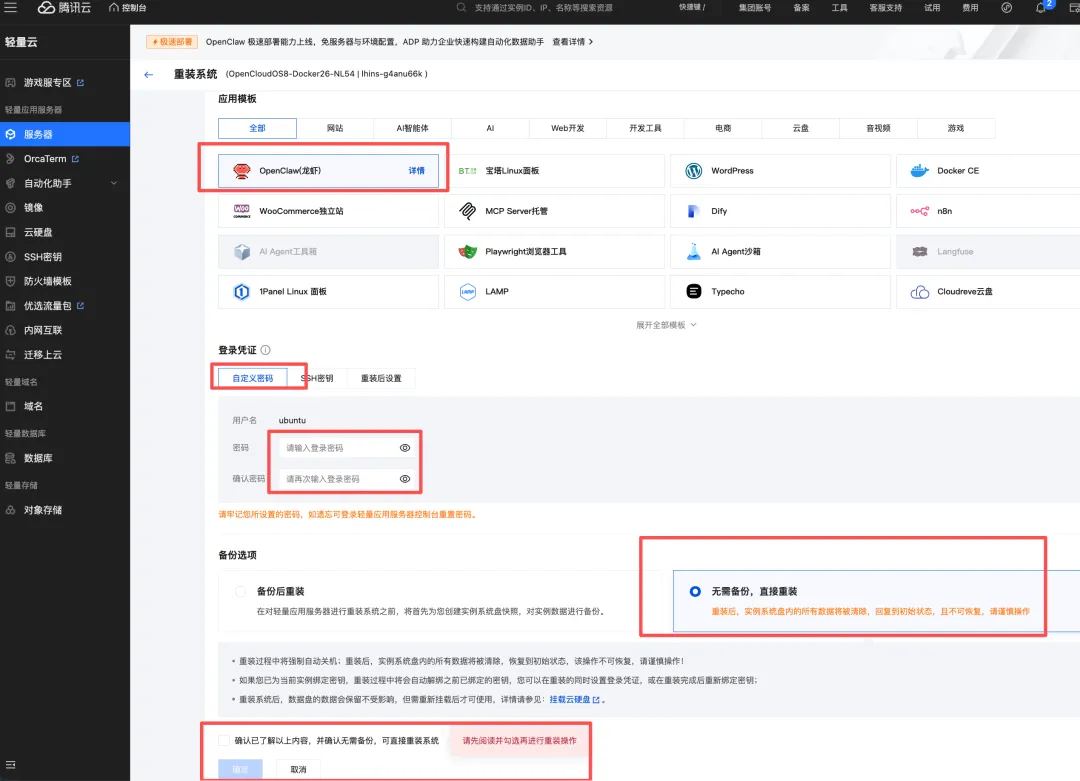This screenshot has width=1080, height=781.
Task: Choose the 1Panel Linux 面板 template
Action: [329, 292]
